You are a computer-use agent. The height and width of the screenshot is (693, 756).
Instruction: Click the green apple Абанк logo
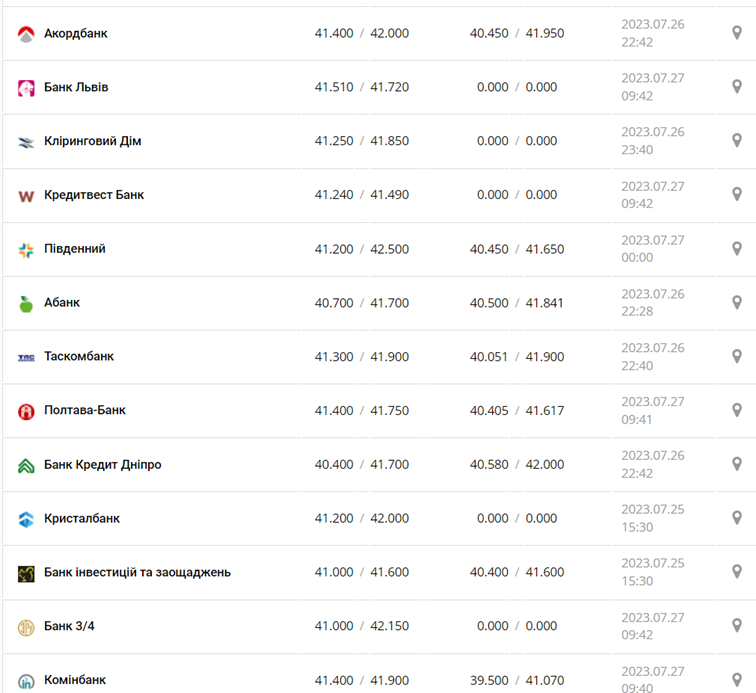tap(26, 304)
